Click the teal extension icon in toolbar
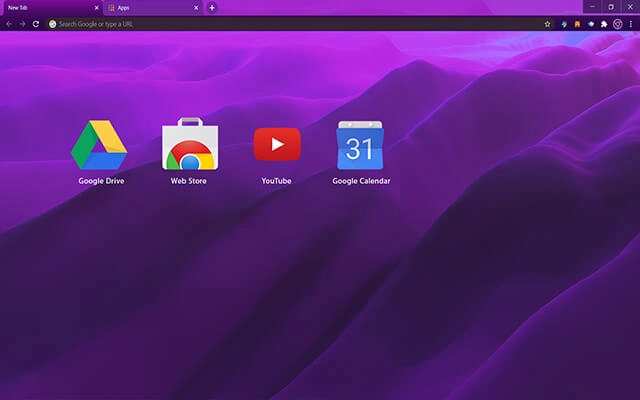The width and height of the screenshot is (640, 400). click(x=564, y=24)
